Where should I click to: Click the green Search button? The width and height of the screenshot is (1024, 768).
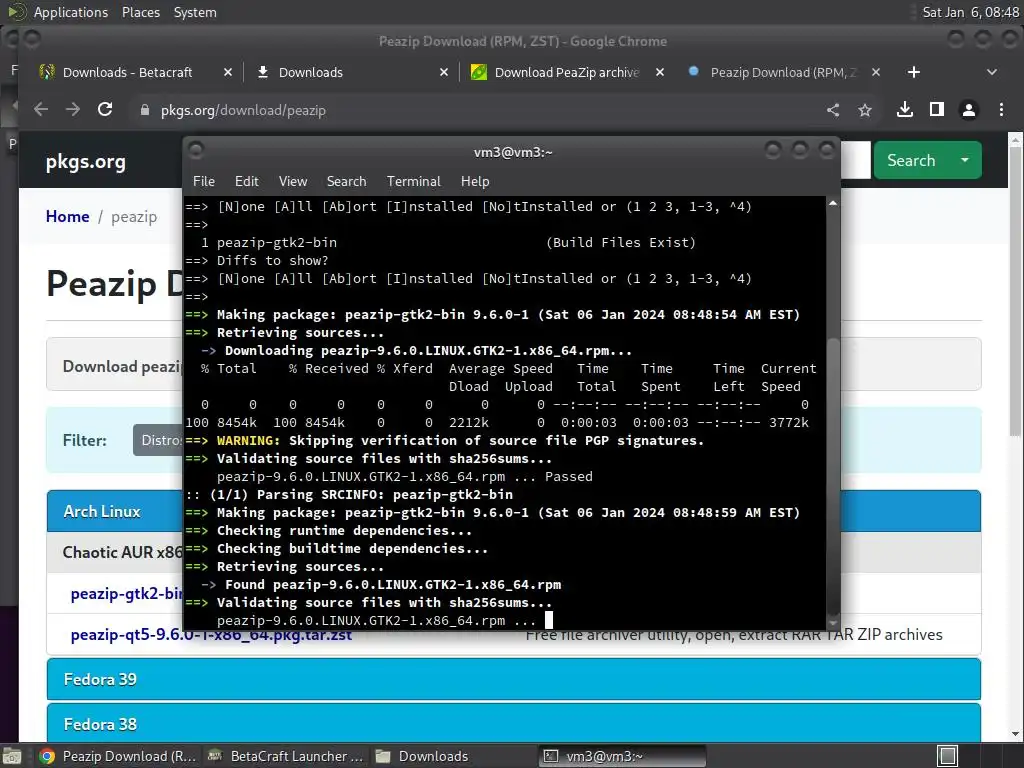click(x=911, y=160)
